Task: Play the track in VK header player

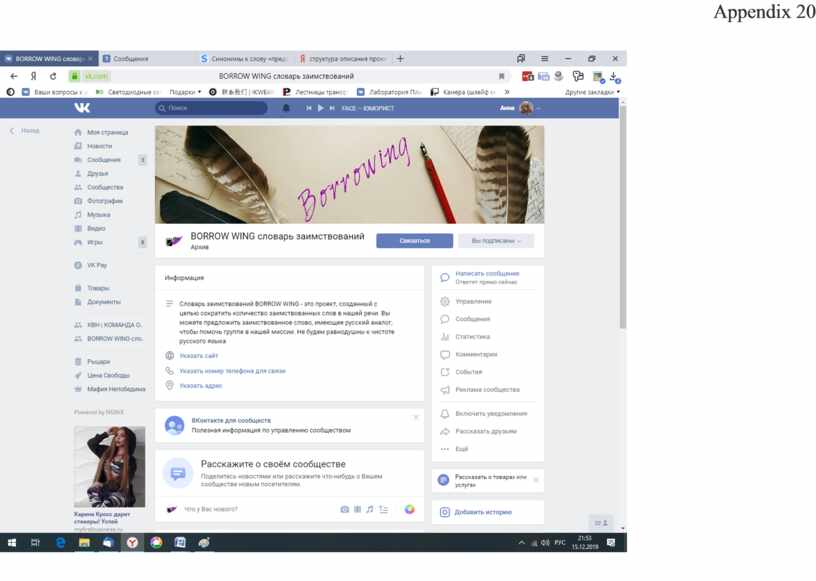Action: pyautogui.click(x=321, y=108)
